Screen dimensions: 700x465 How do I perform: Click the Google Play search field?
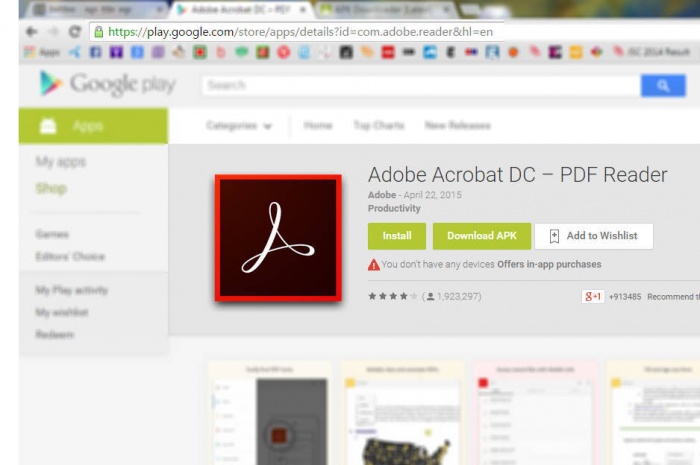point(421,85)
